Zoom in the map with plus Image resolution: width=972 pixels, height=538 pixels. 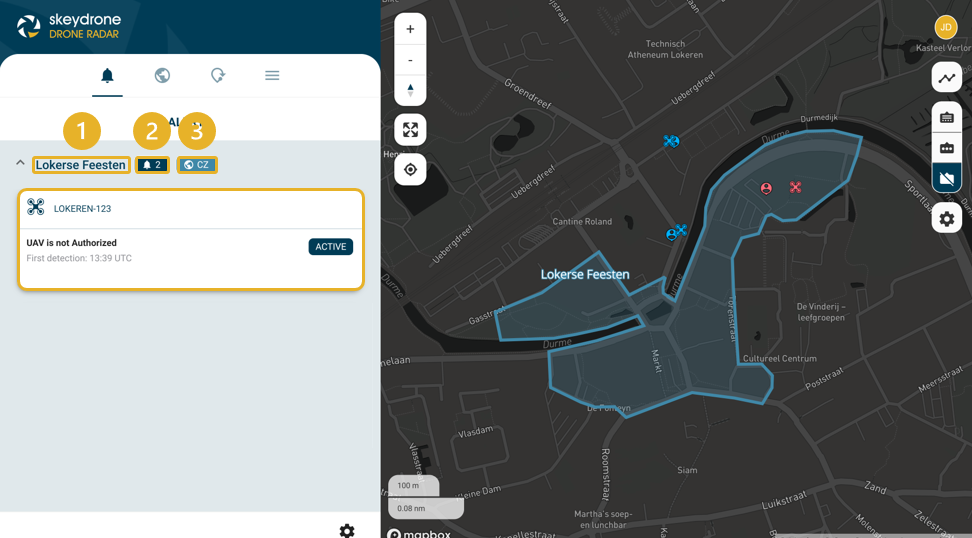click(410, 29)
